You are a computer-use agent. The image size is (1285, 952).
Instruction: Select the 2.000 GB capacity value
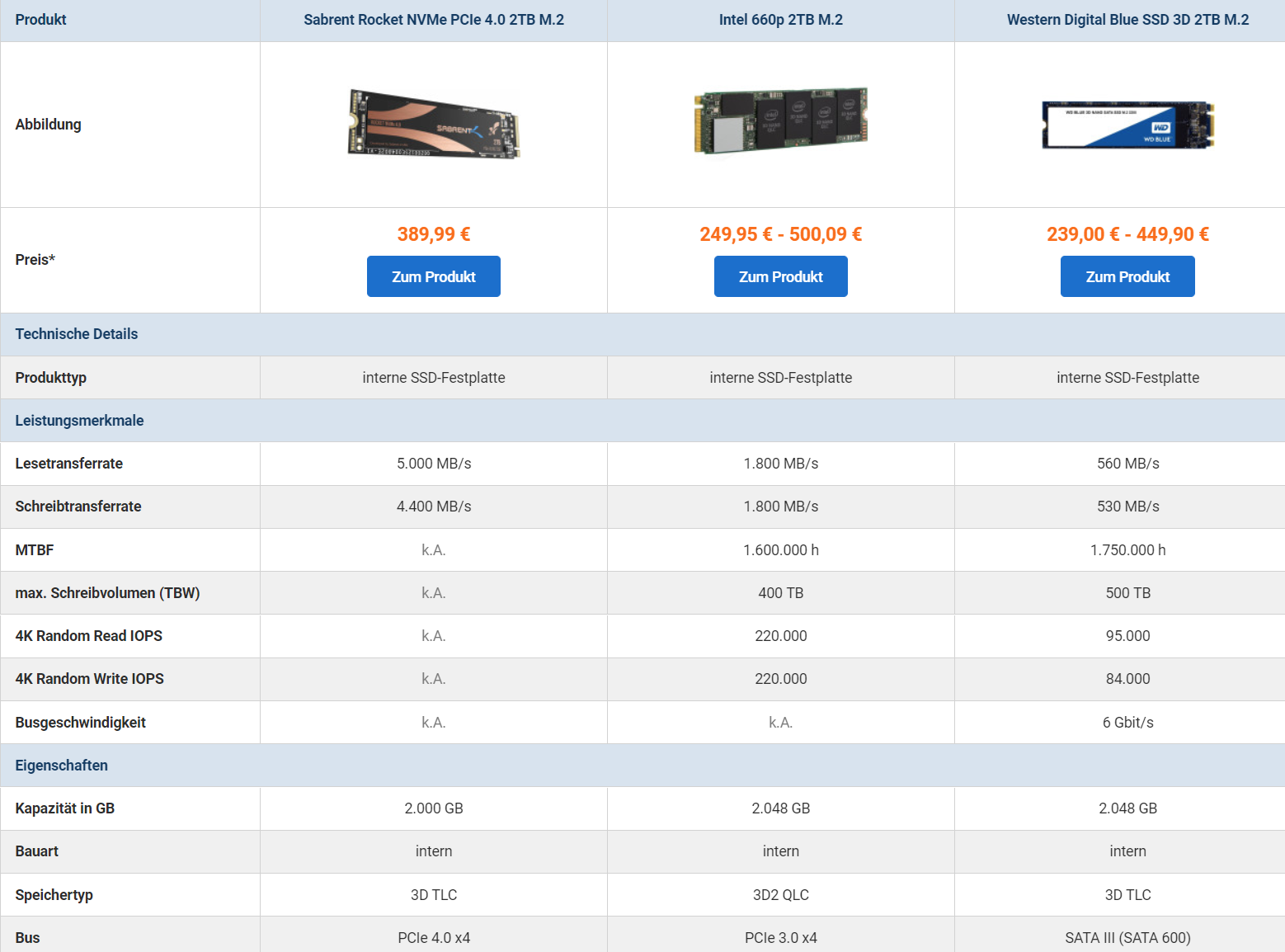(434, 808)
